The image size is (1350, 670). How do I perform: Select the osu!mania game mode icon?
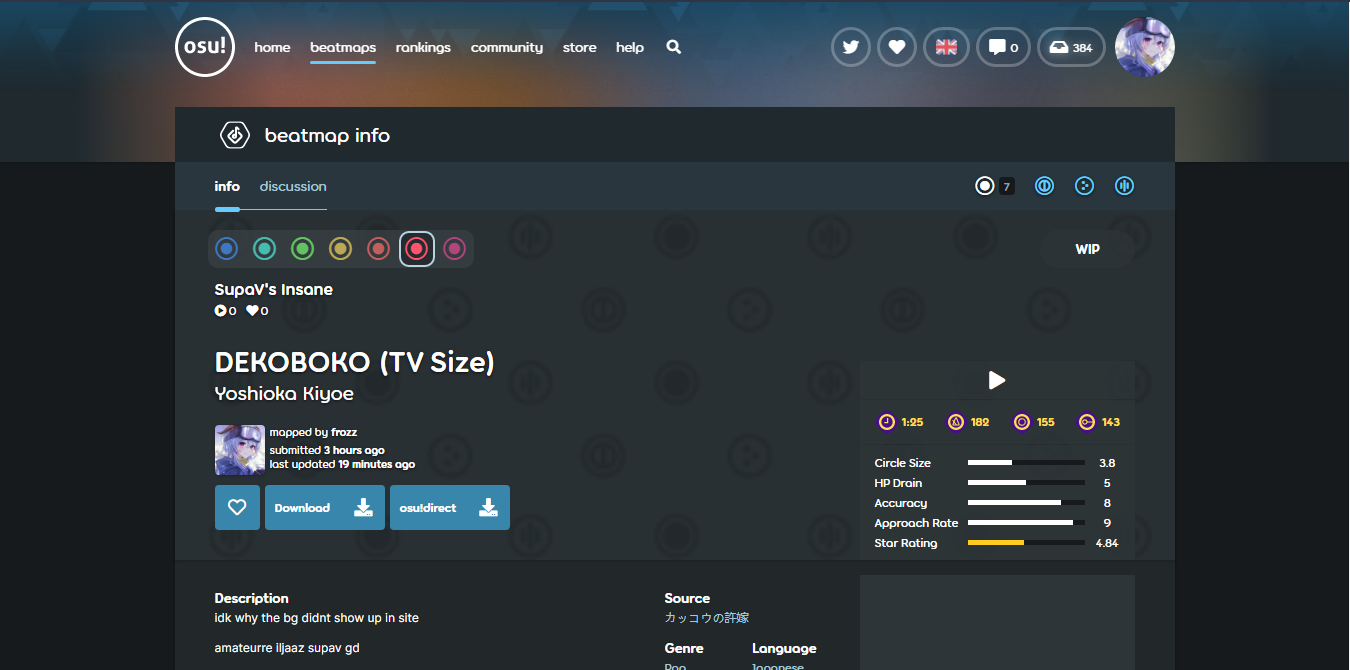[1124, 185]
